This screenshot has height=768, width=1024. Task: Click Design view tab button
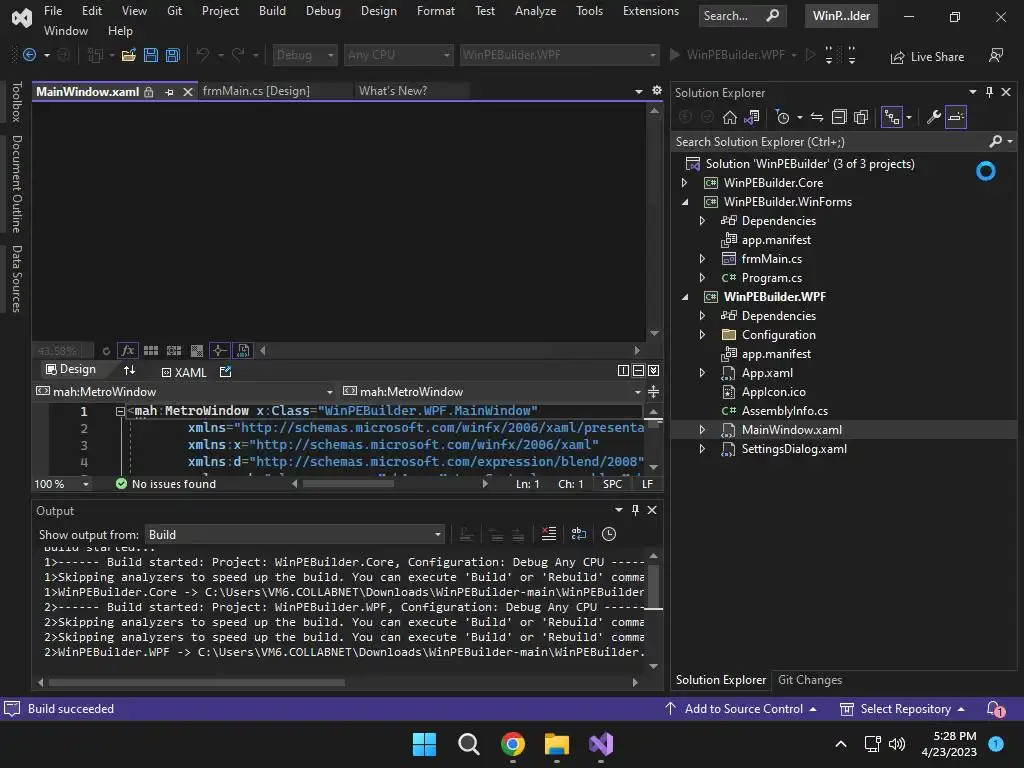pos(71,370)
